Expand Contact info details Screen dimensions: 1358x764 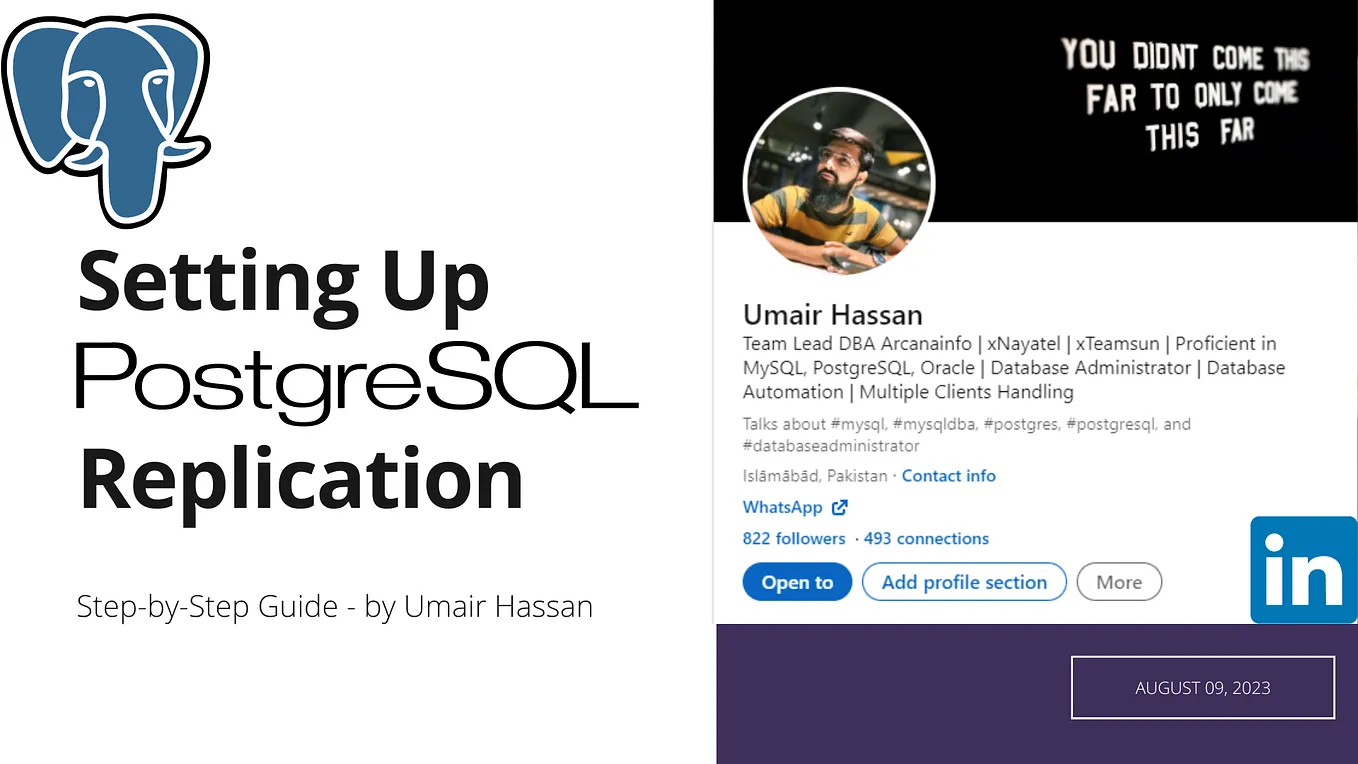(948, 476)
